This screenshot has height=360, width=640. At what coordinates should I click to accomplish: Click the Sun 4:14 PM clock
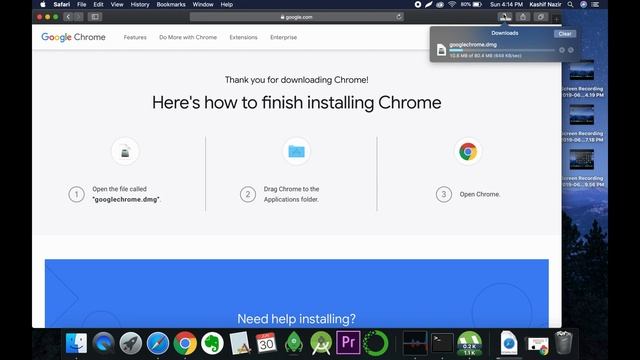click(x=506, y=4)
